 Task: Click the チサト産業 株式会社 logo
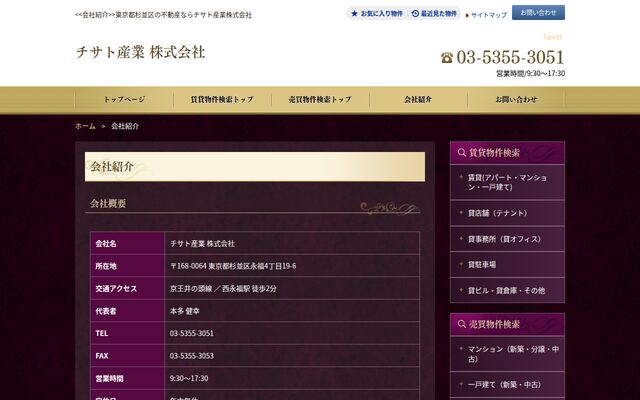pyautogui.click(x=140, y=52)
